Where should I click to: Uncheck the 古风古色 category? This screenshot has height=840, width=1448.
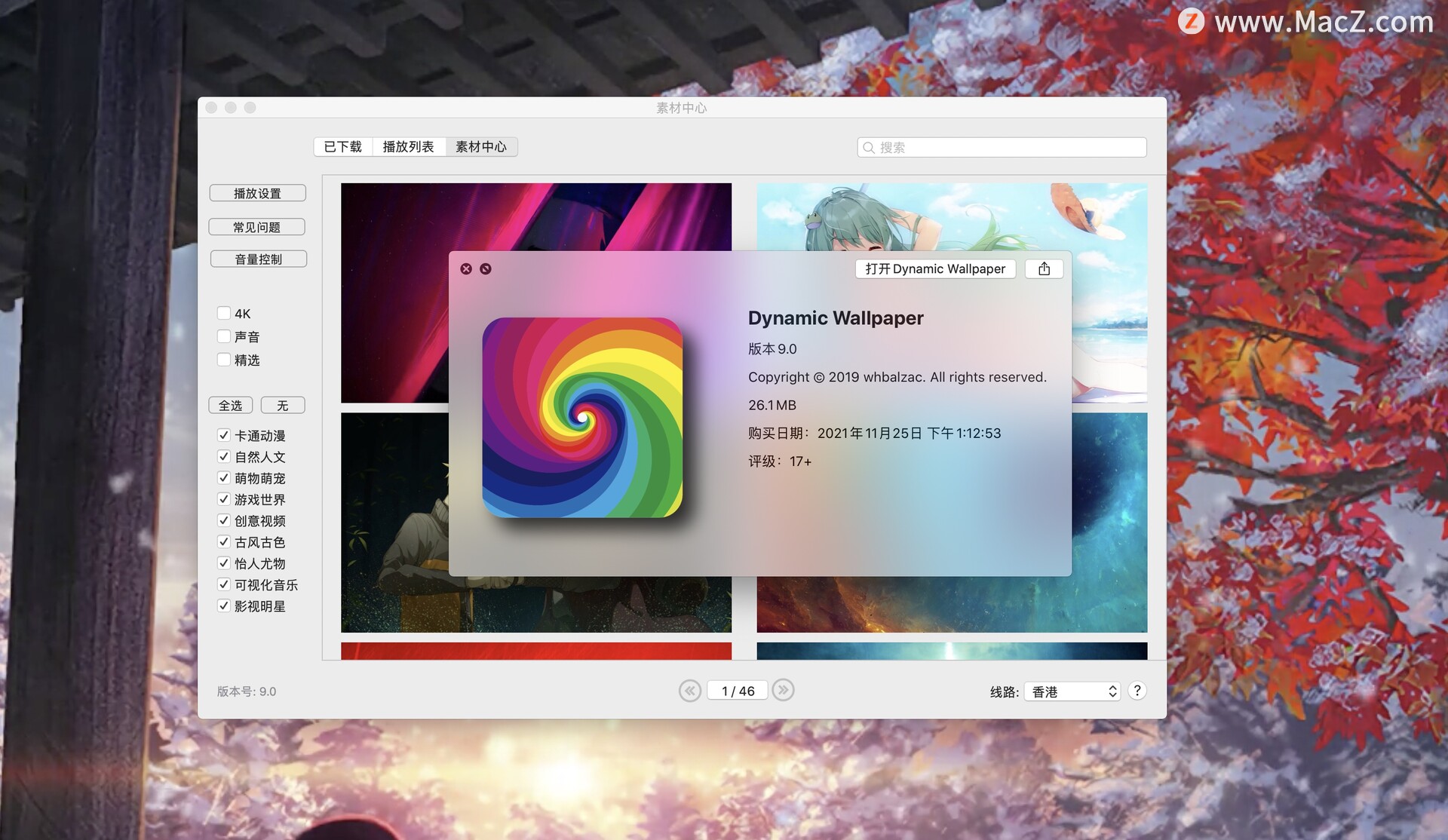point(224,541)
